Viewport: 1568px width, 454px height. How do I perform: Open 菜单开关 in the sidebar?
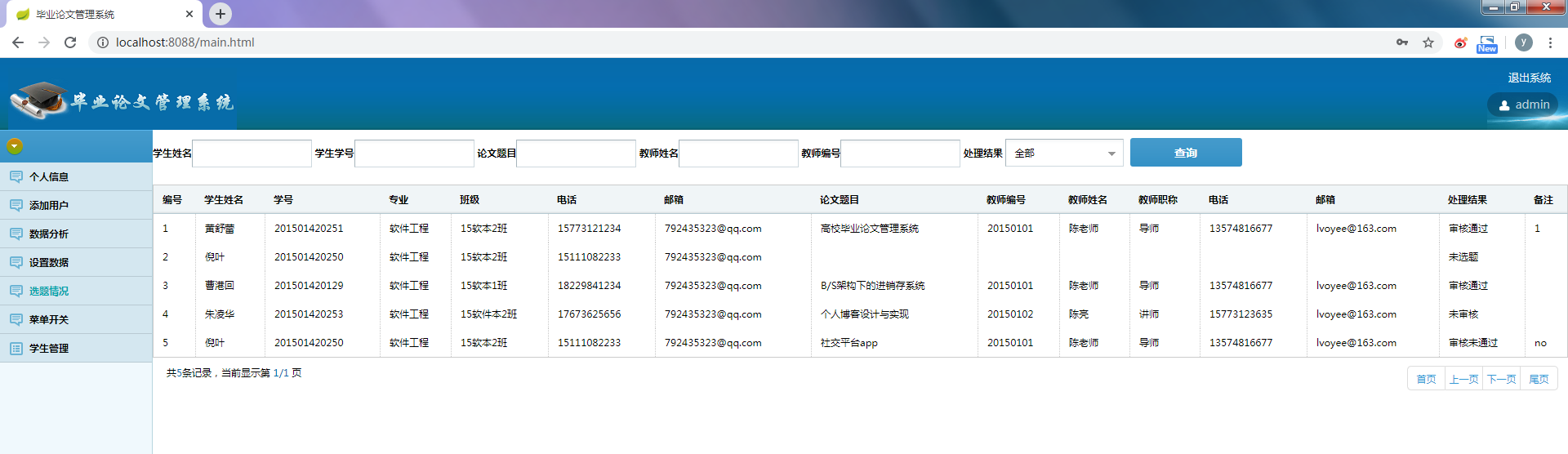pyautogui.click(x=76, y=319)
